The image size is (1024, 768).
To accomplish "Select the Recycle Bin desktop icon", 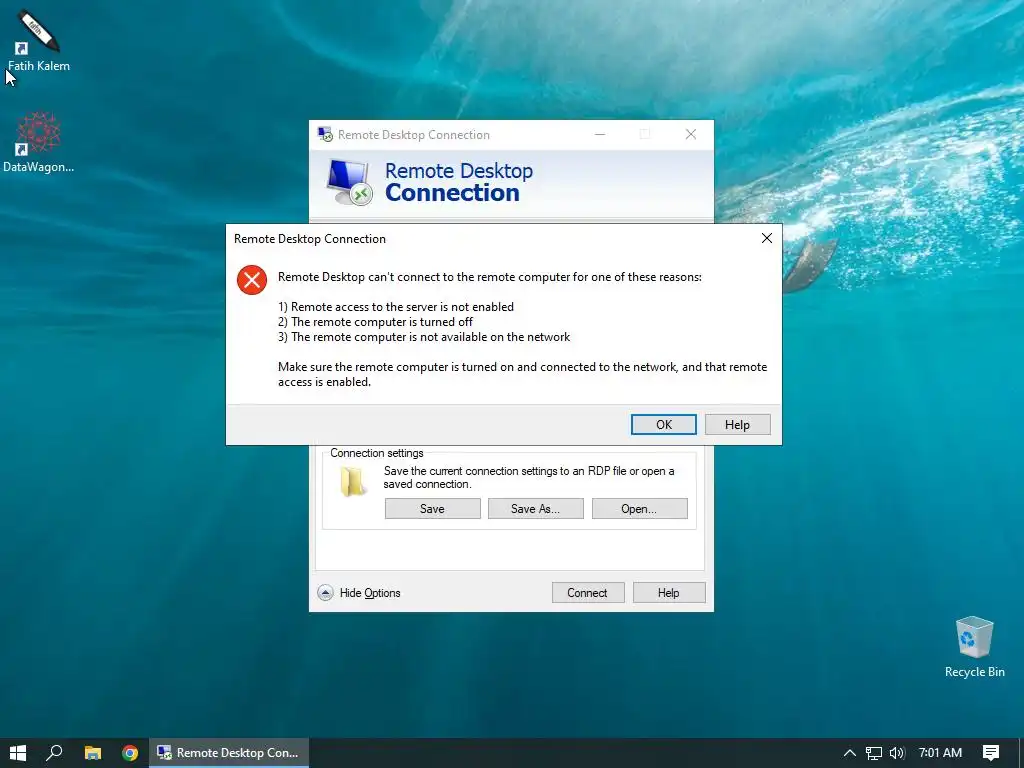I will (974, 647).
